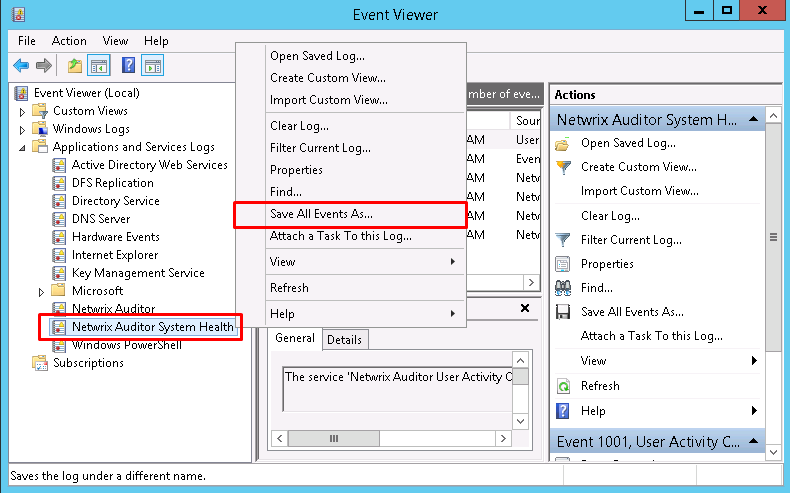Viewport: 790px width, 493px height.
Task: Select Windows PowerShell log in tree
Action: pyautogui.click(x=126, y=345)
